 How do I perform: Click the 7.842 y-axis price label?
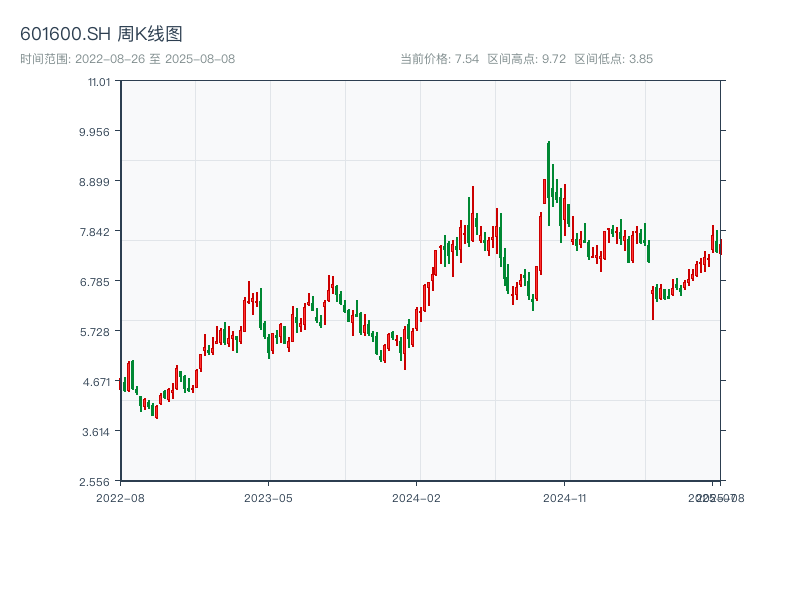tap(96, 231)
